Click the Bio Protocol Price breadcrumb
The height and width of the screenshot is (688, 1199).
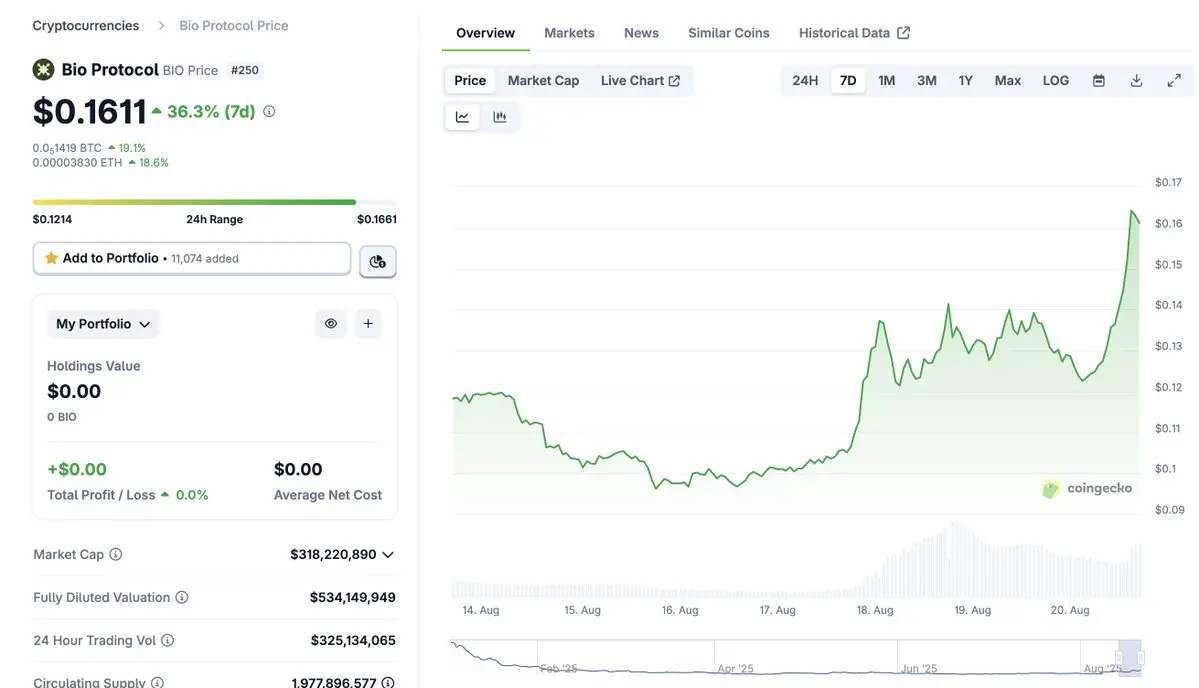pos(234,26)
